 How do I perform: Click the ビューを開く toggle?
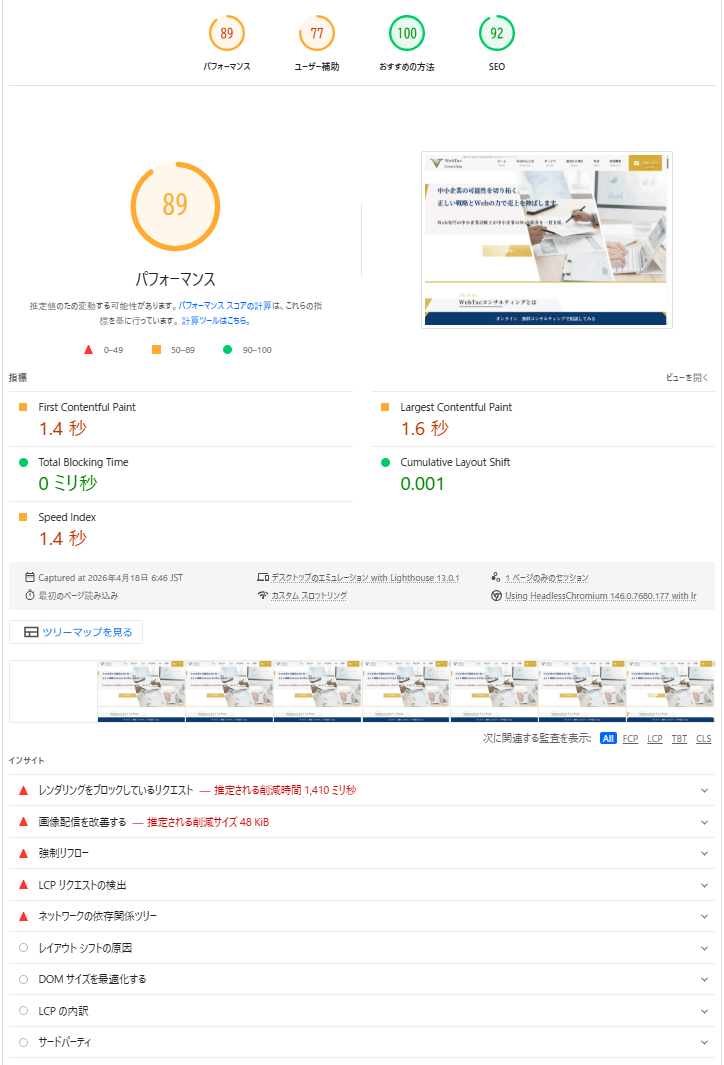[x=687, y=378]
